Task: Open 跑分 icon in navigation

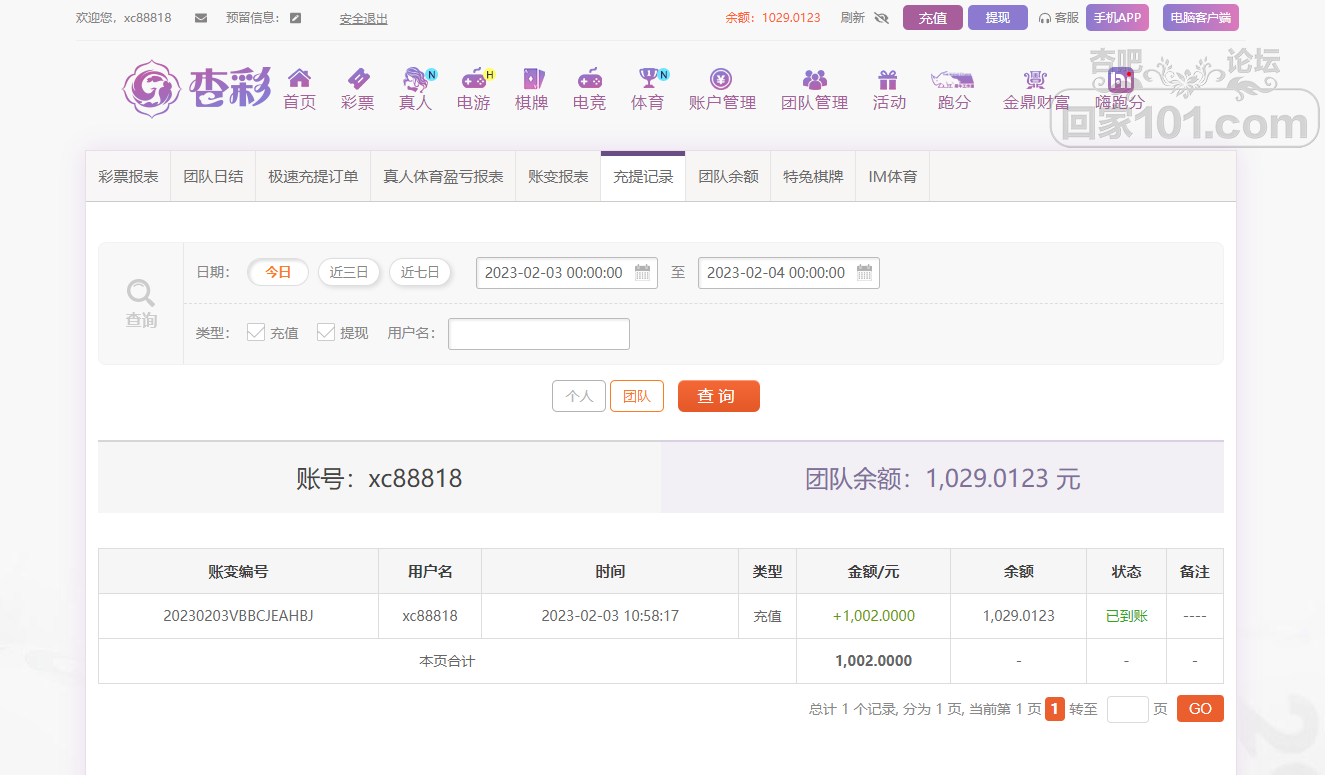Action: coord(953,78)
